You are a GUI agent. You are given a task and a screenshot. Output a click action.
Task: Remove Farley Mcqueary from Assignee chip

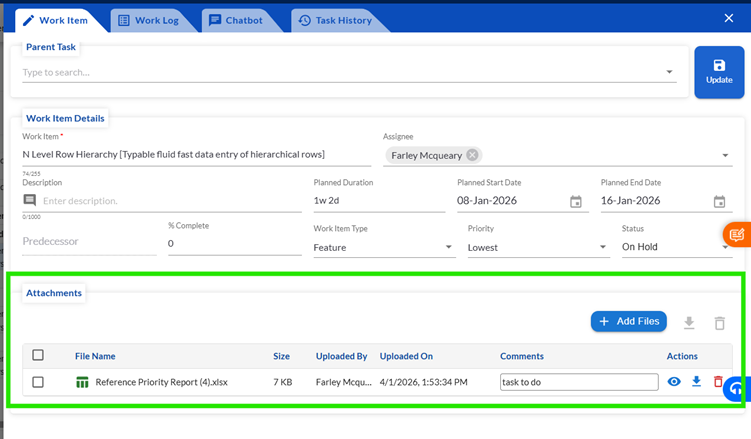tap(472, 155)
